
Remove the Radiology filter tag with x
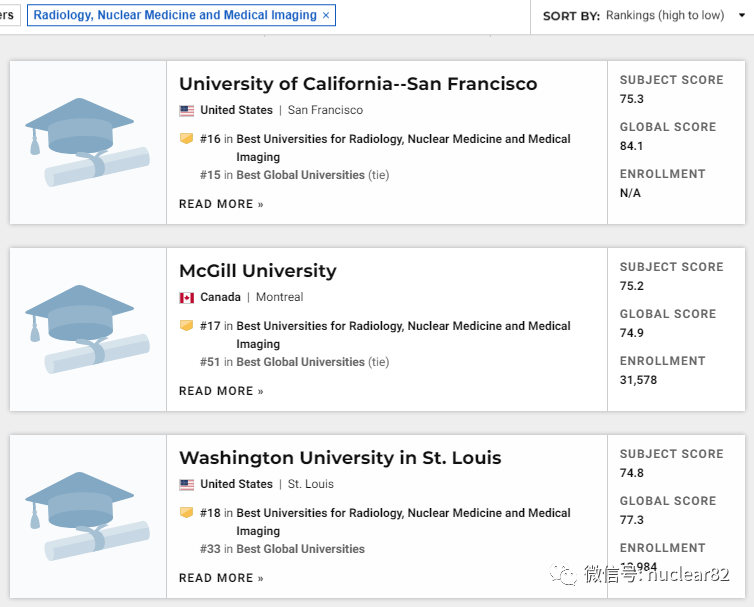pyautogui.click(x=326, y=16)
